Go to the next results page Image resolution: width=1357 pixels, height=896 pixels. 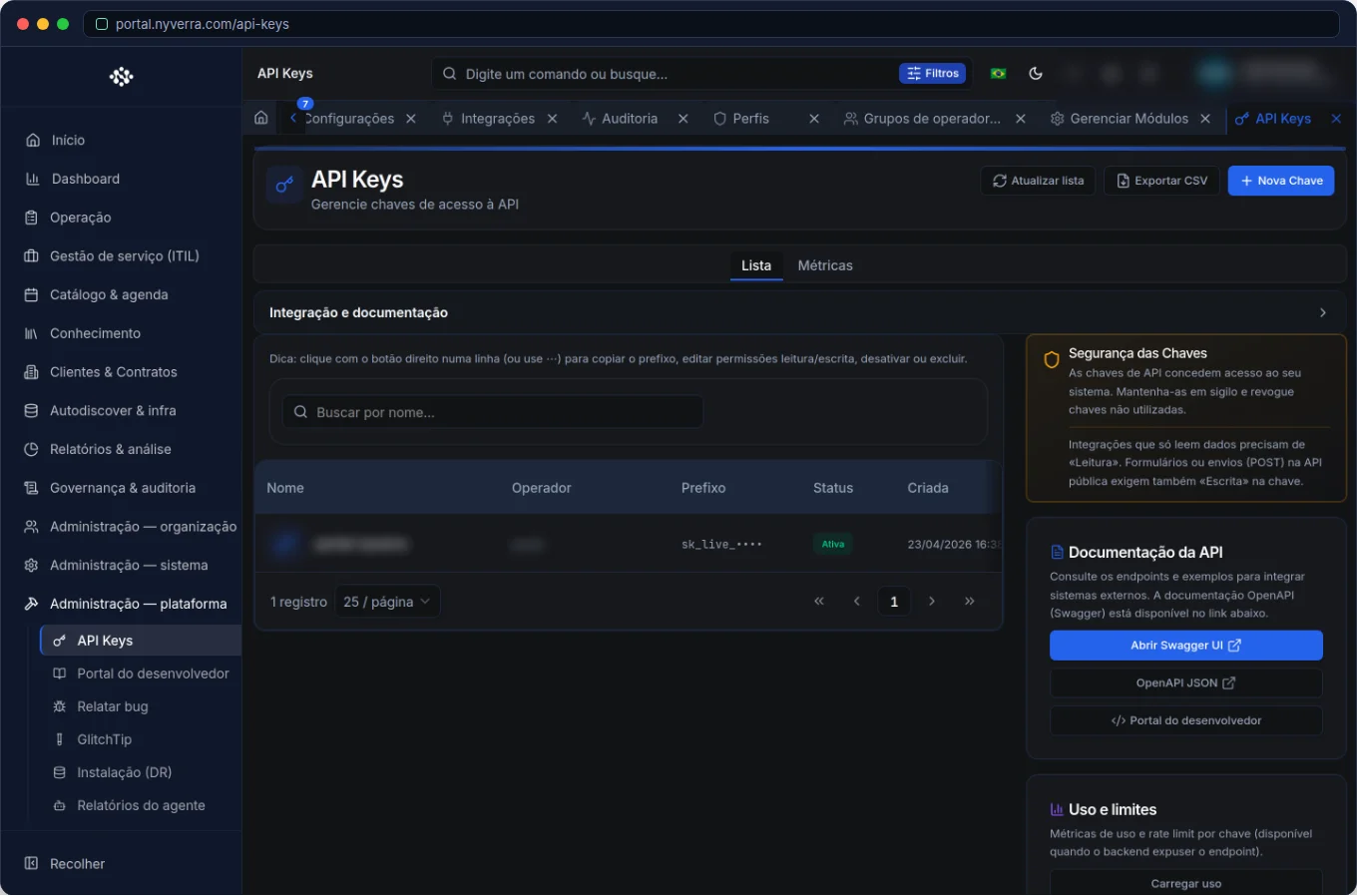pos(932,602)
